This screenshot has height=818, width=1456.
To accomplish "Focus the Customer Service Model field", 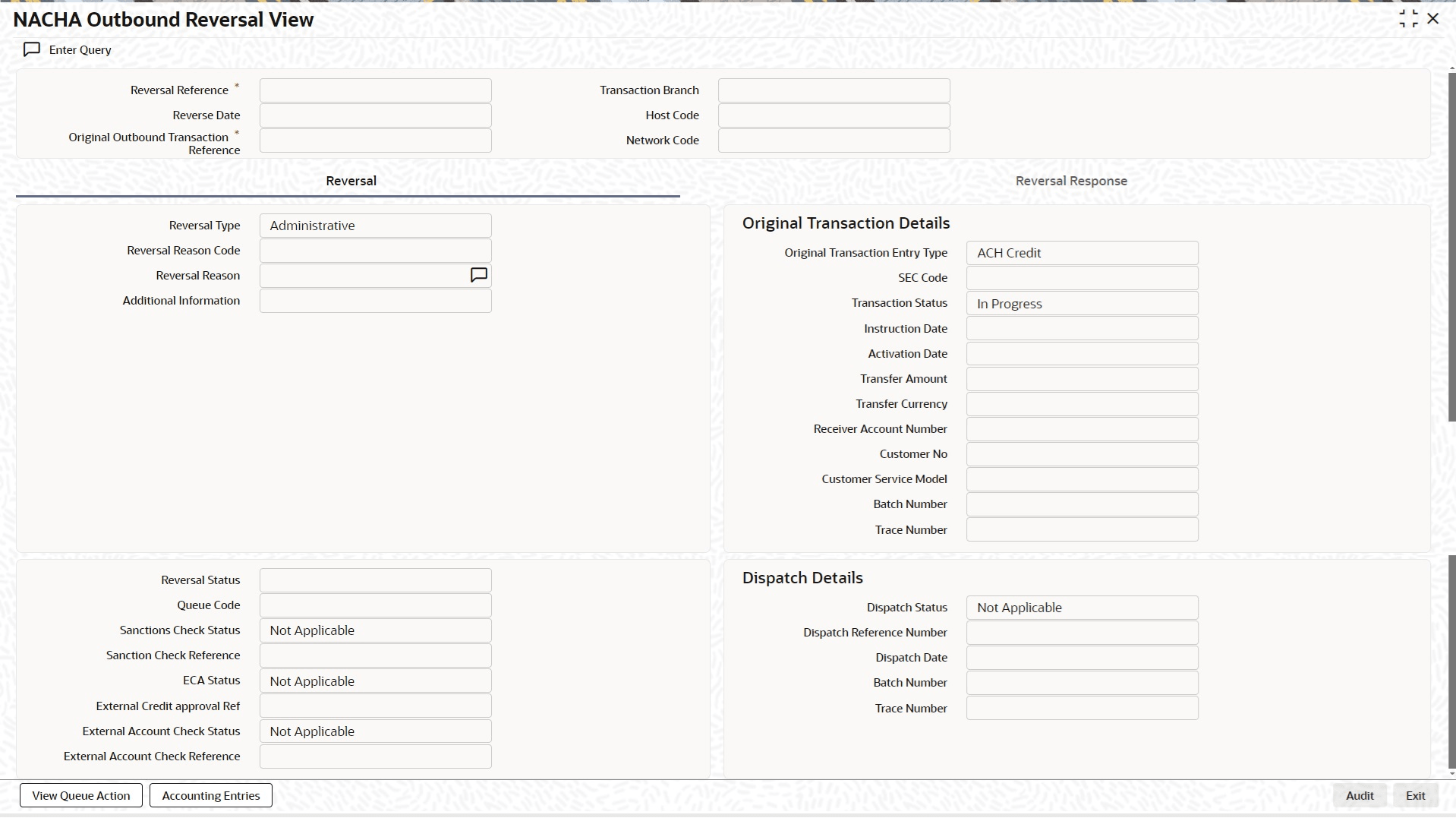I will 1083,479.
